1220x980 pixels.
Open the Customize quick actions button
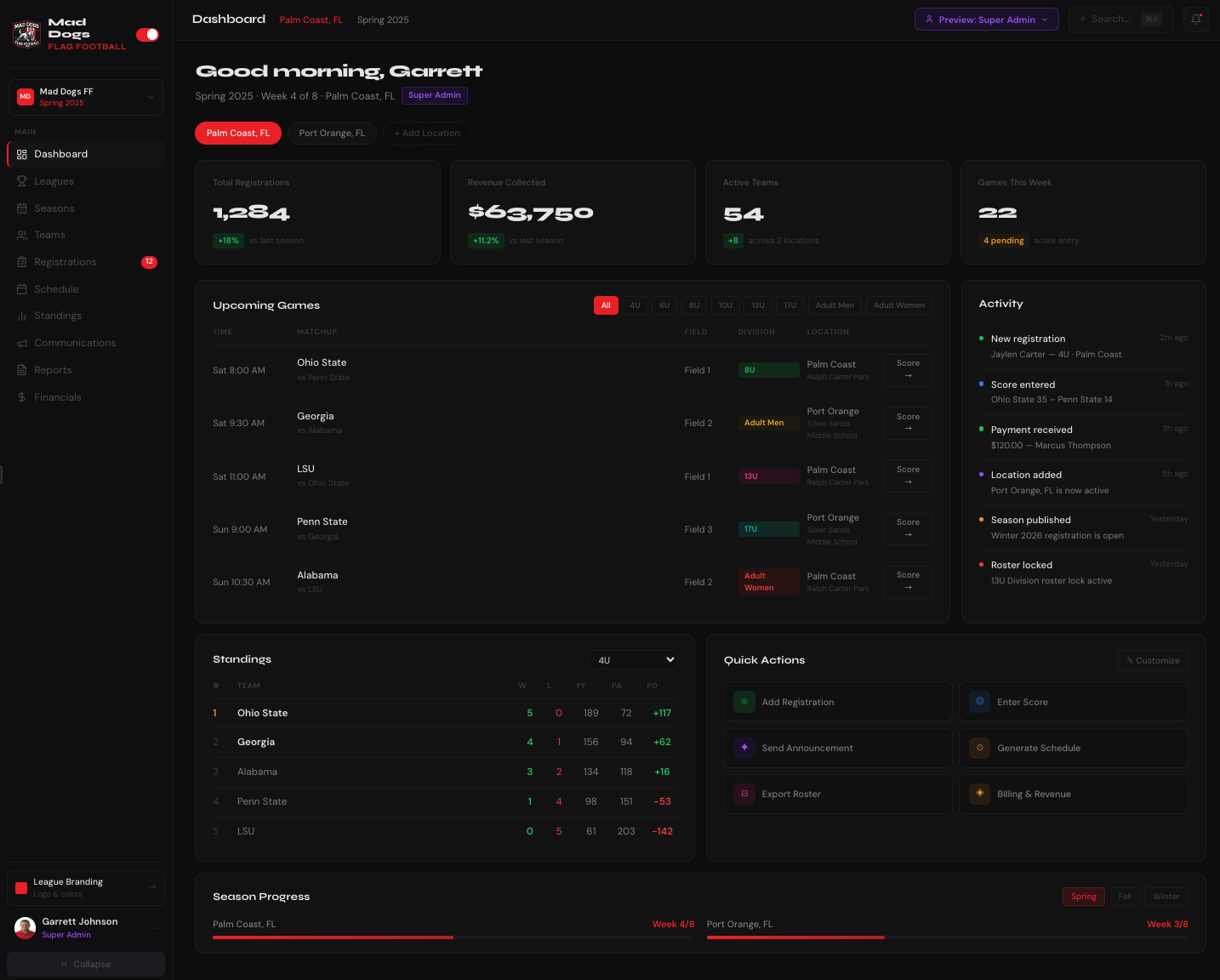click(x=1153, y=660)
